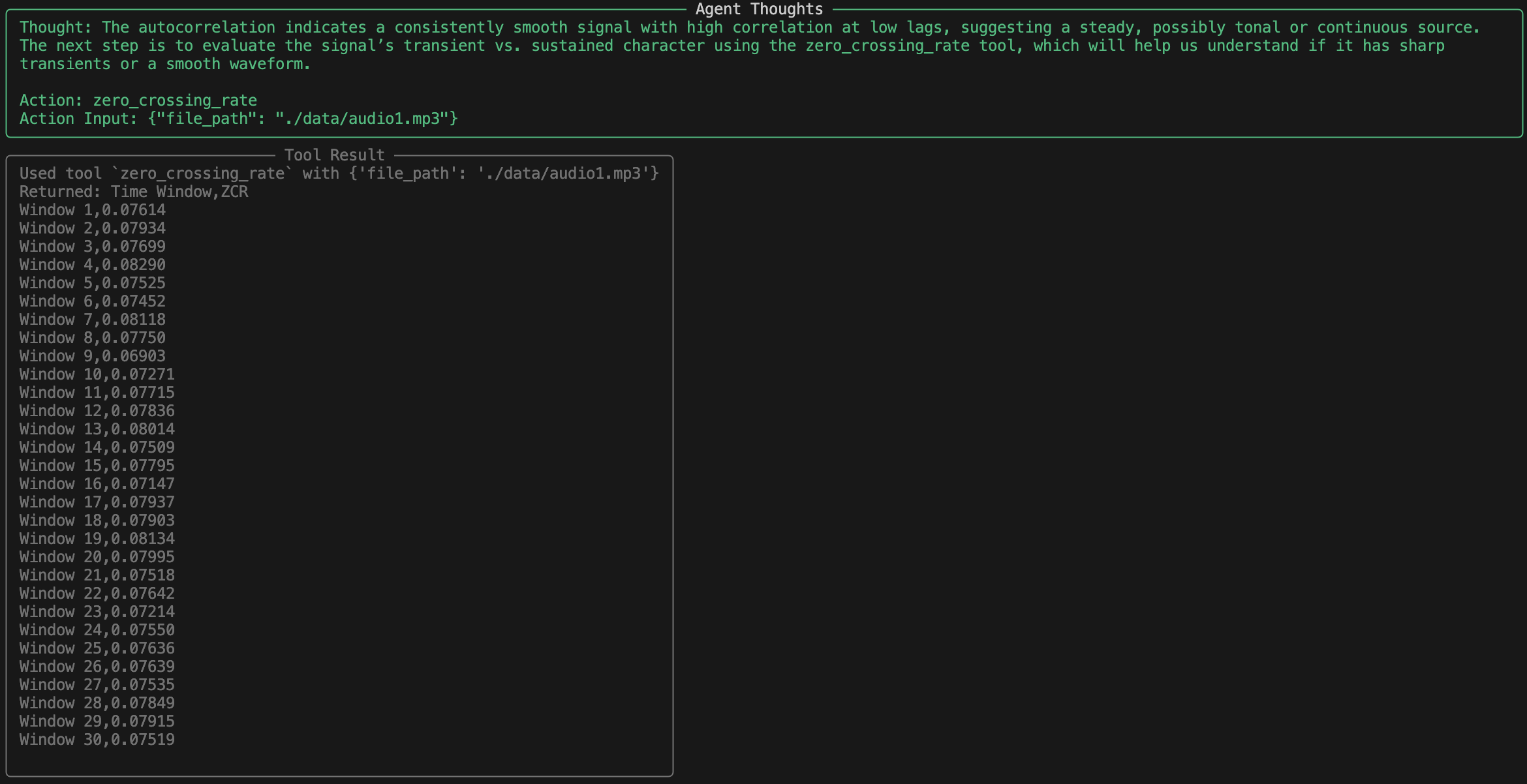Select the zero_crossing_rate action name

point(174,100)
